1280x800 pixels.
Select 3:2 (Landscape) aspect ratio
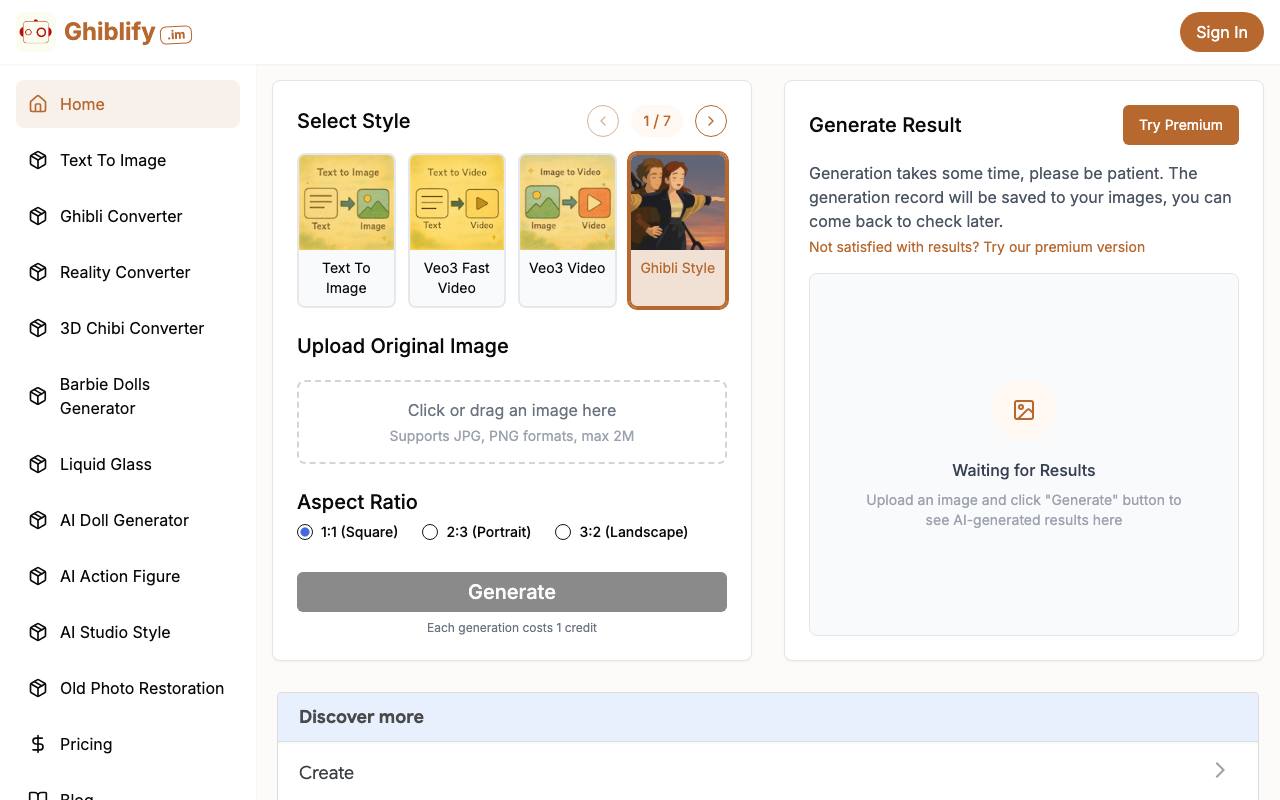click(x=563, y=532)
